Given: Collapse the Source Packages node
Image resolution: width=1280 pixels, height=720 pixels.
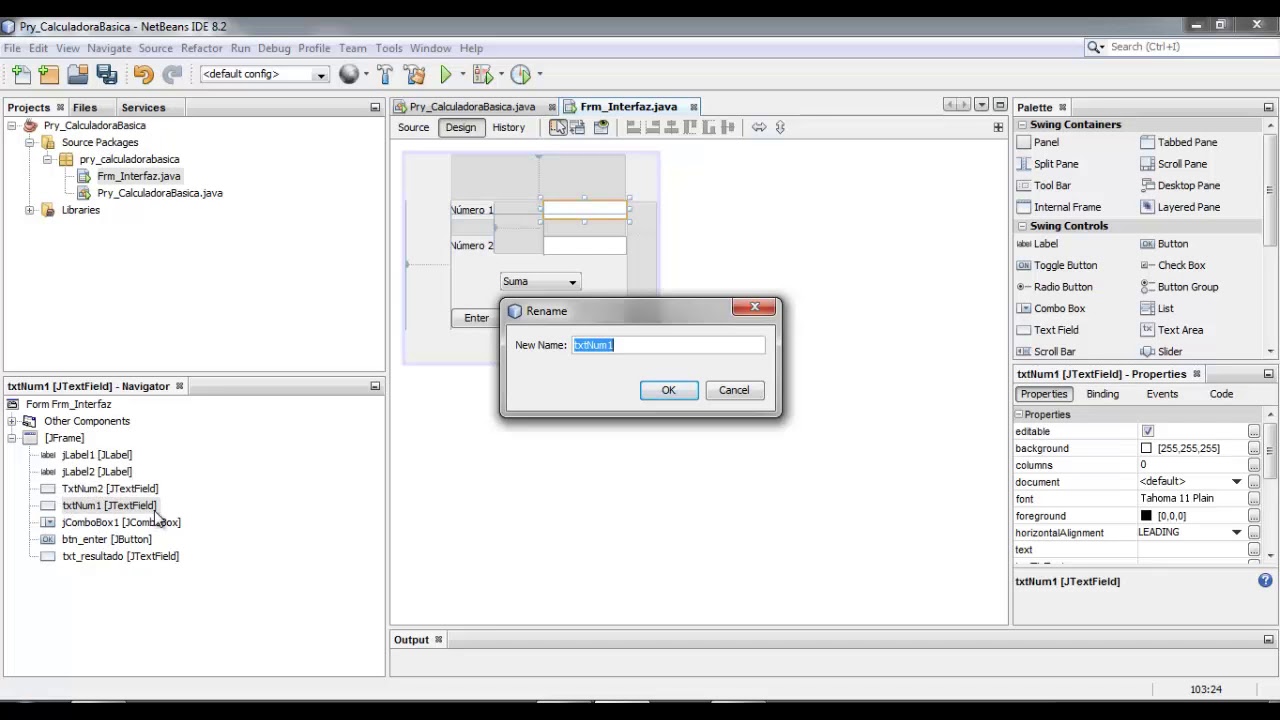Looking at the screenshot, I should [29, 142].
